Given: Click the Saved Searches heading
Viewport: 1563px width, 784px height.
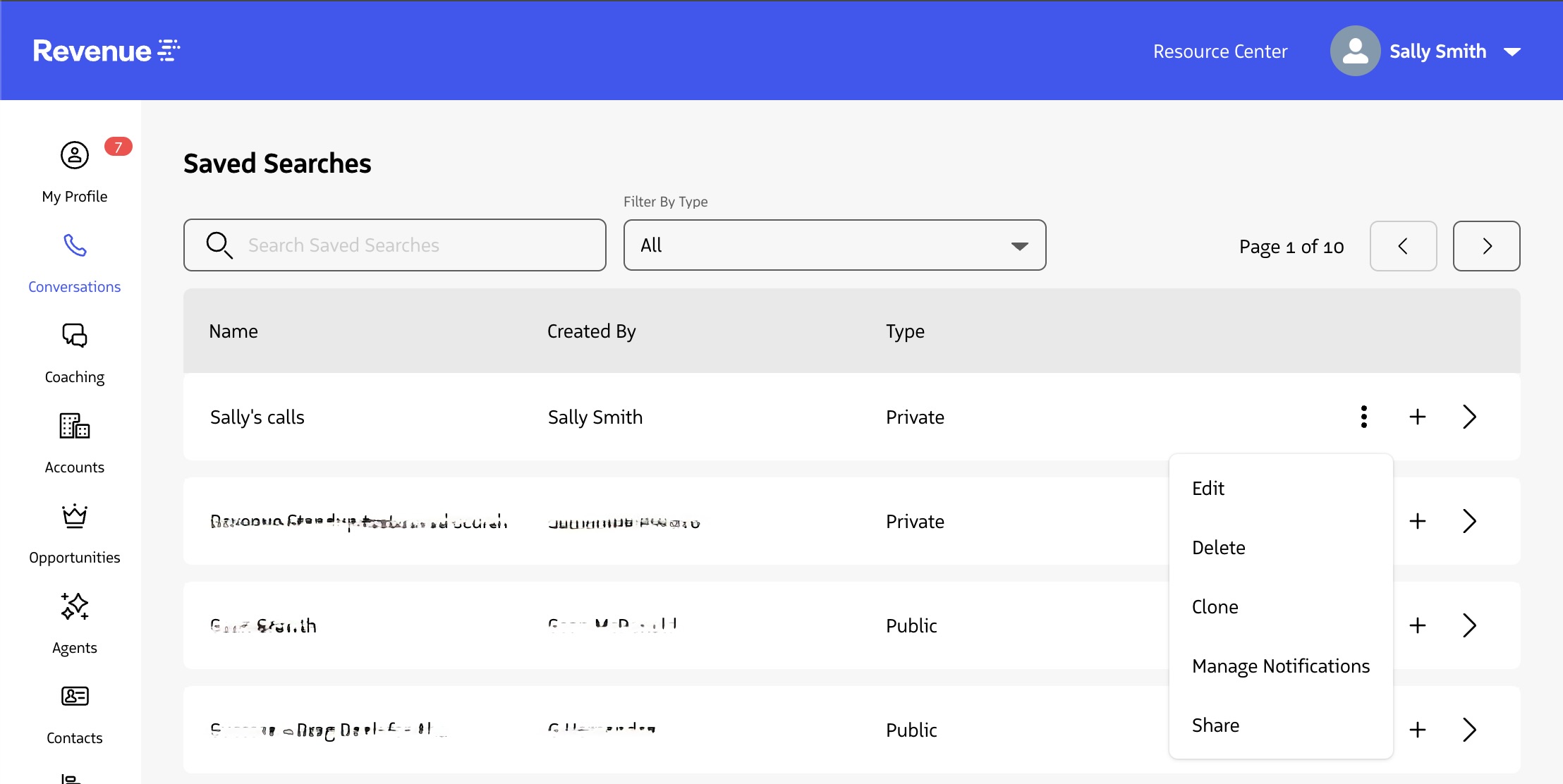Looking at the screenshot, I should pyautogui.click(x=277, y=164).
